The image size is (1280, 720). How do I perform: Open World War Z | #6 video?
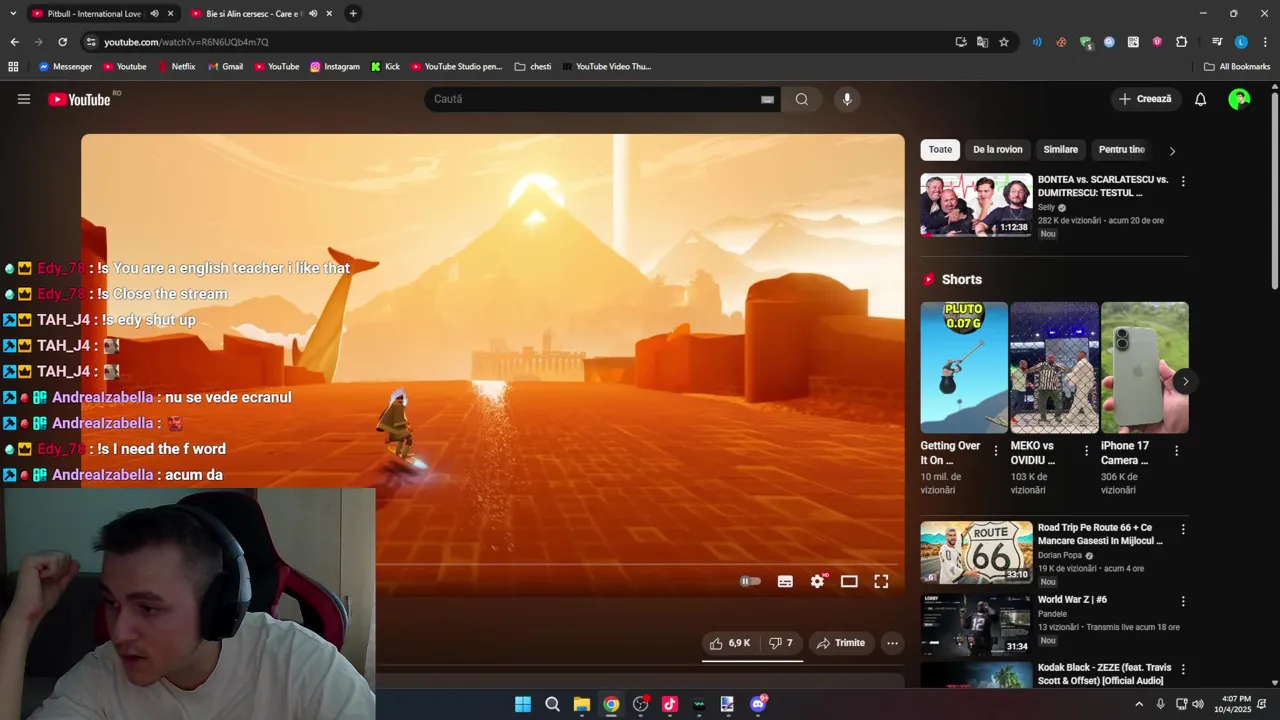(x=977, y=624)
